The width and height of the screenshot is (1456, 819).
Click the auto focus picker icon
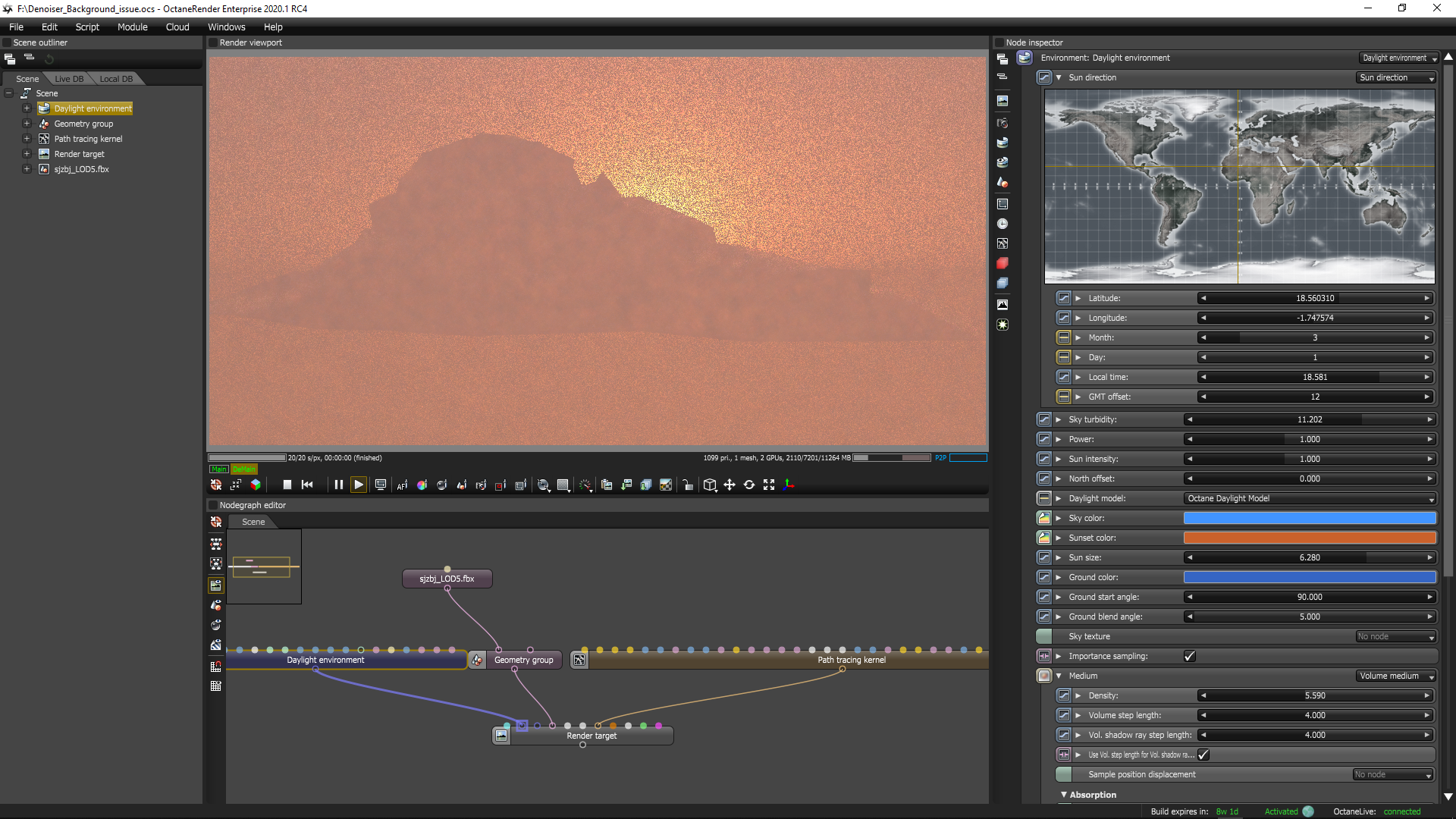pyautogui.click(x=402, y=485)
